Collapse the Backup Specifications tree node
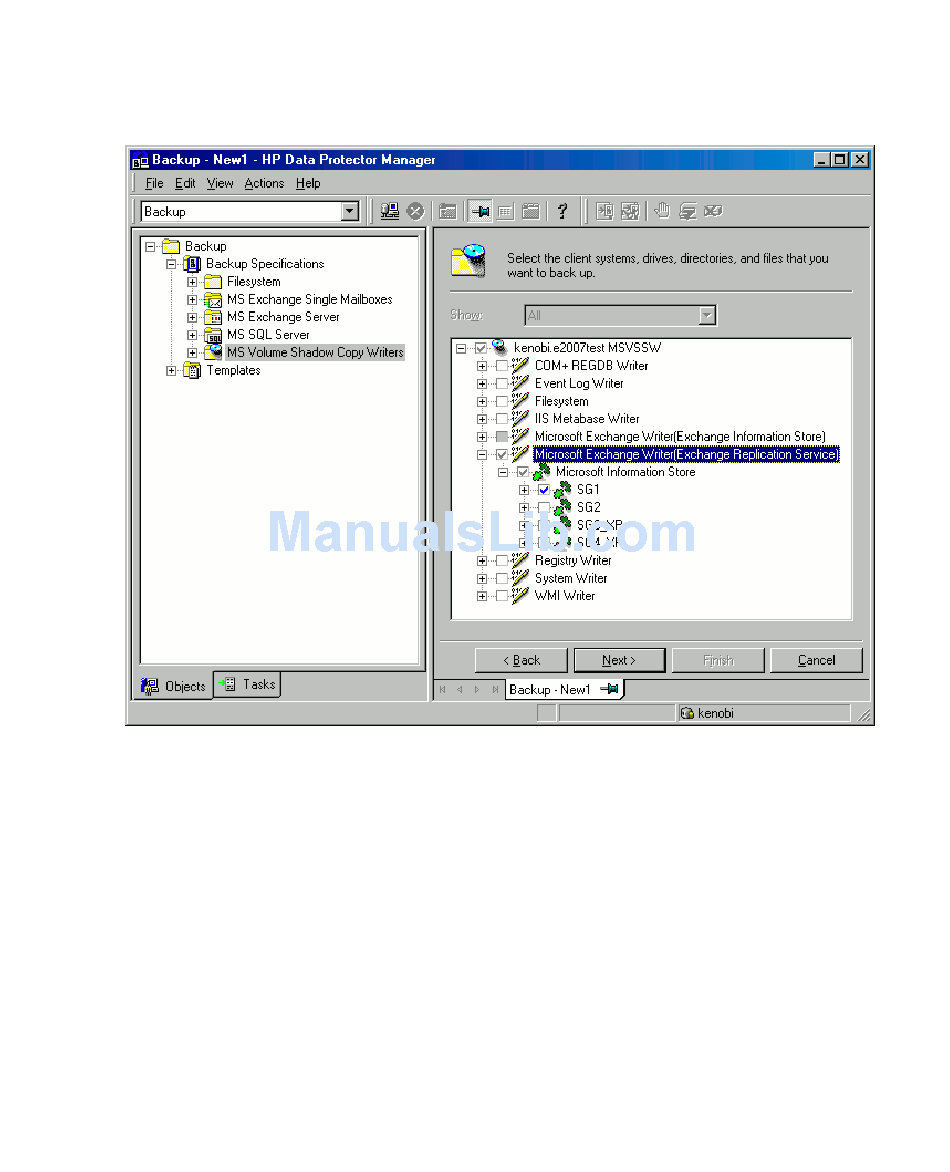This screenshot has height=1172, width=950. tap(171, 264)
